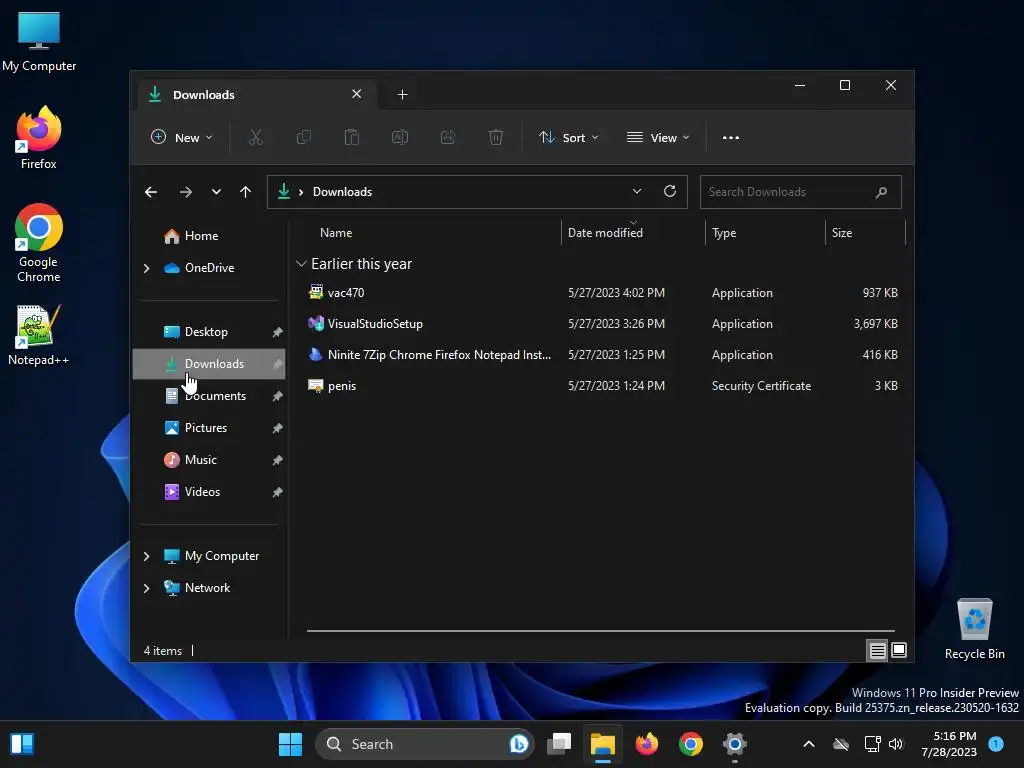Open Task View from taskbar

pos(559,744)
